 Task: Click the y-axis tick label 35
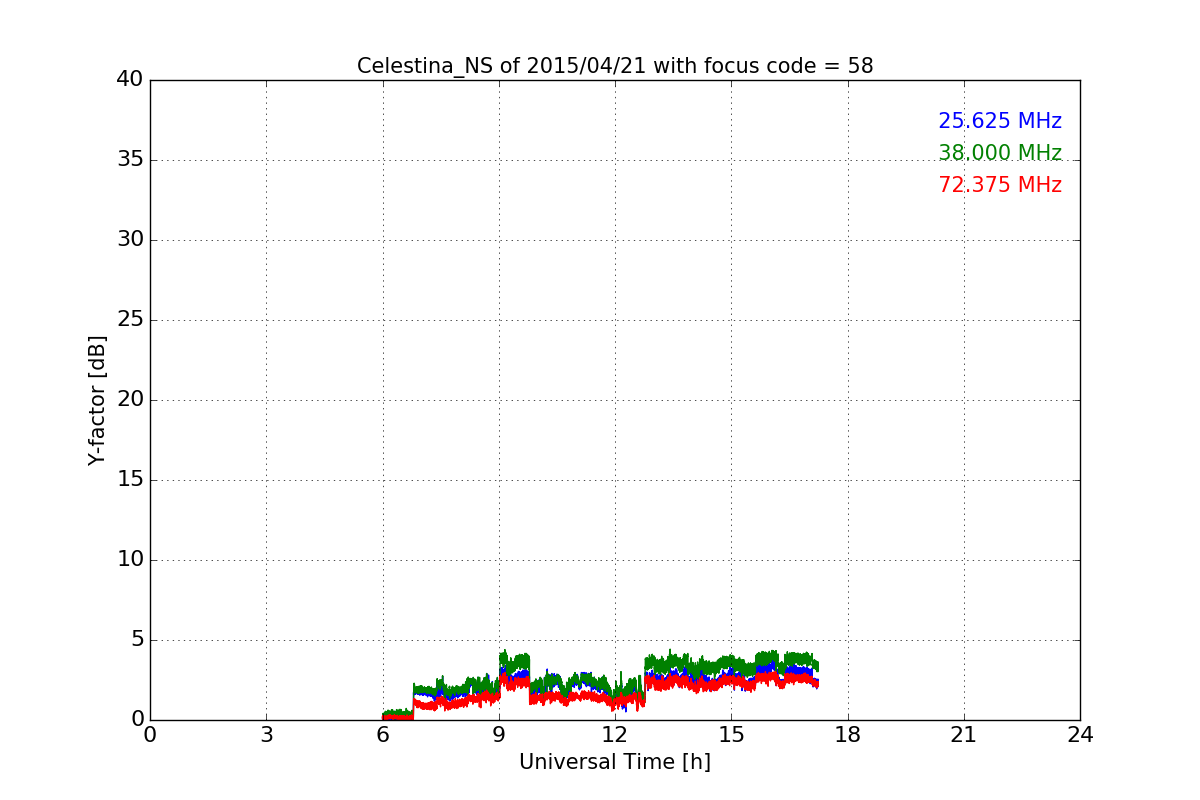130,160
